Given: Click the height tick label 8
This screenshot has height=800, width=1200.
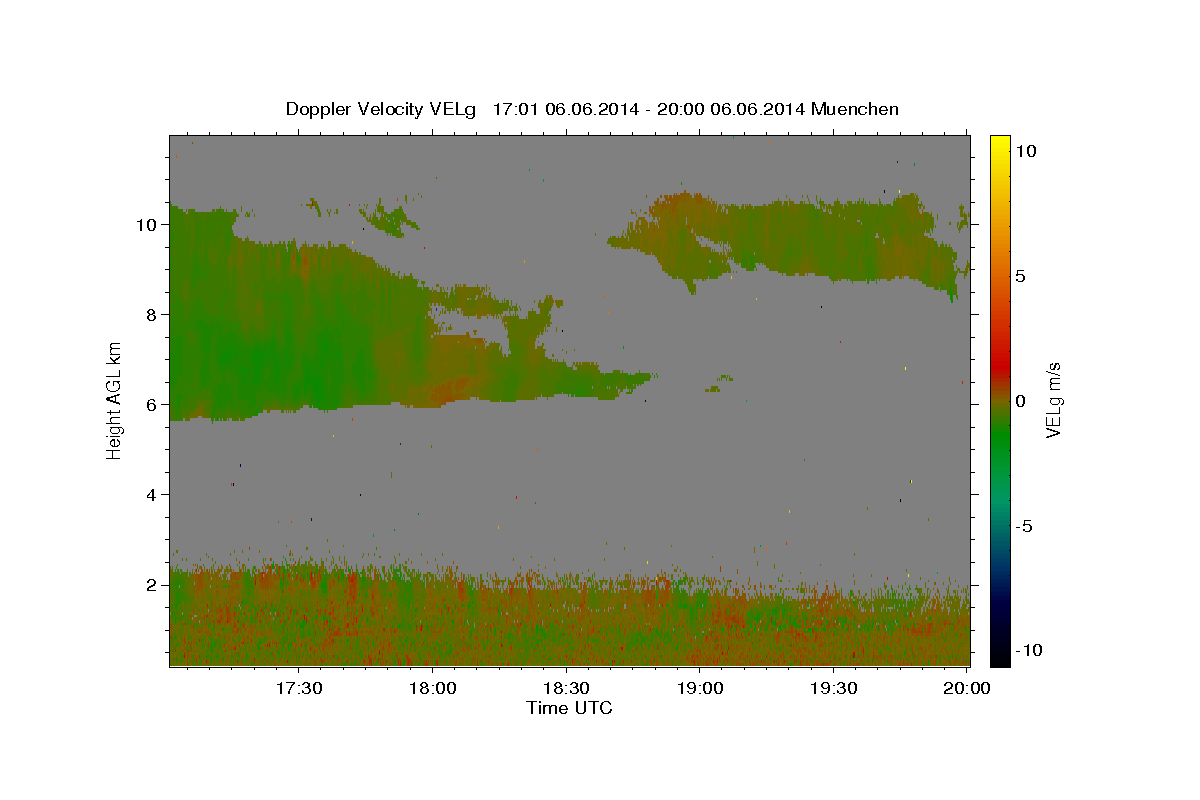Looking at the screenshot, I should point(153,315).
